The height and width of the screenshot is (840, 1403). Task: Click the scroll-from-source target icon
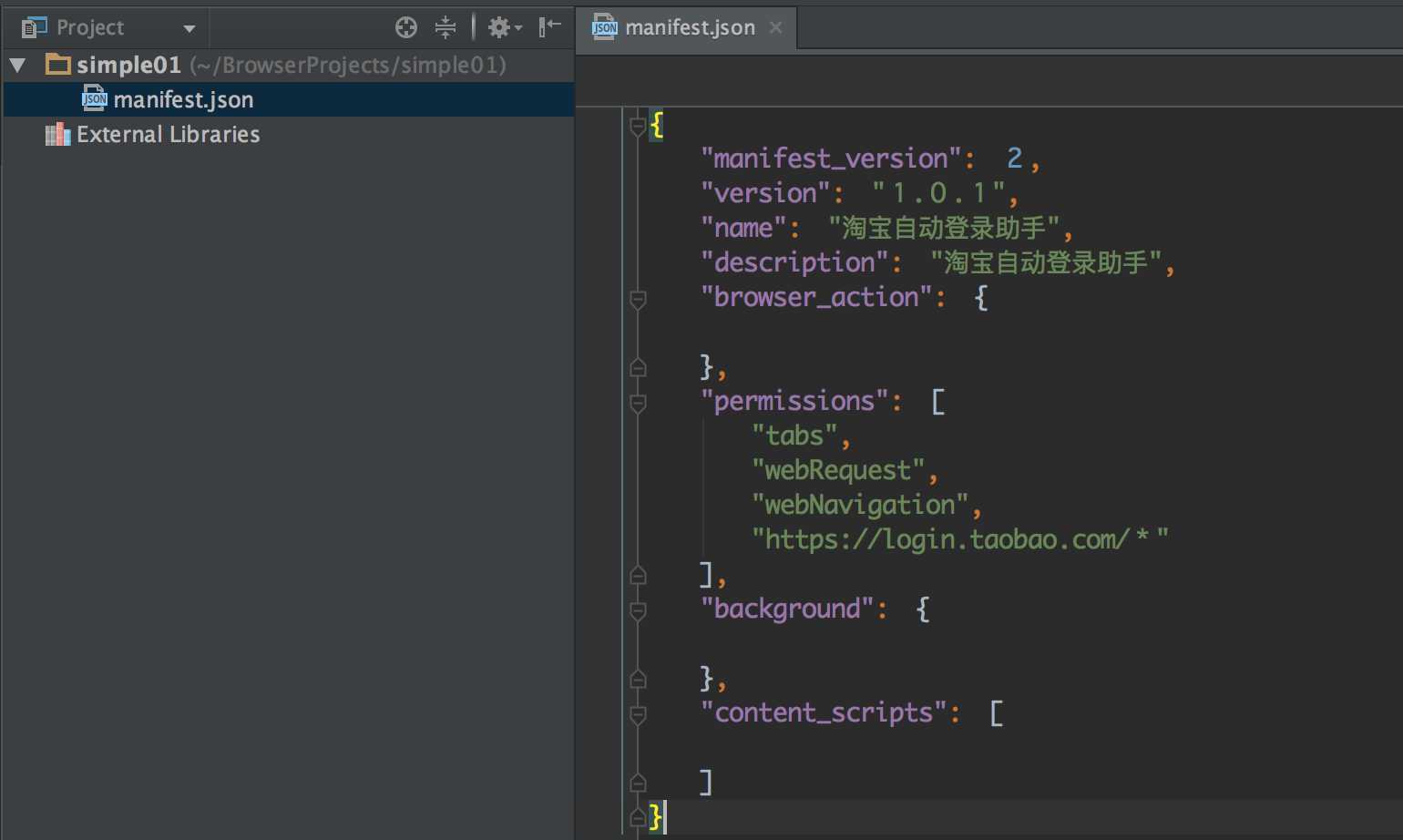coord(406,27)
